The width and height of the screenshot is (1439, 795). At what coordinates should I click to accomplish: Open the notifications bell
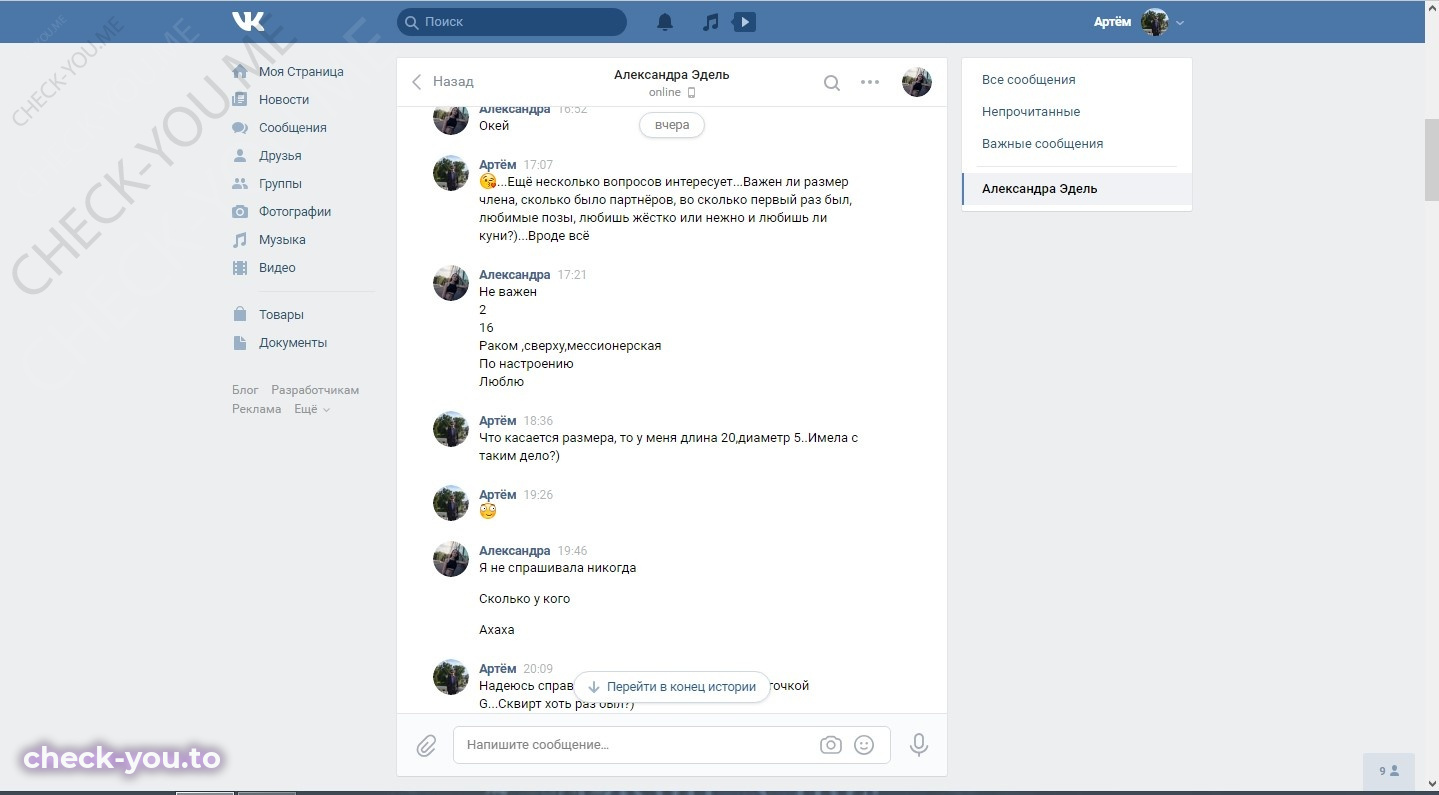[665, 21]
